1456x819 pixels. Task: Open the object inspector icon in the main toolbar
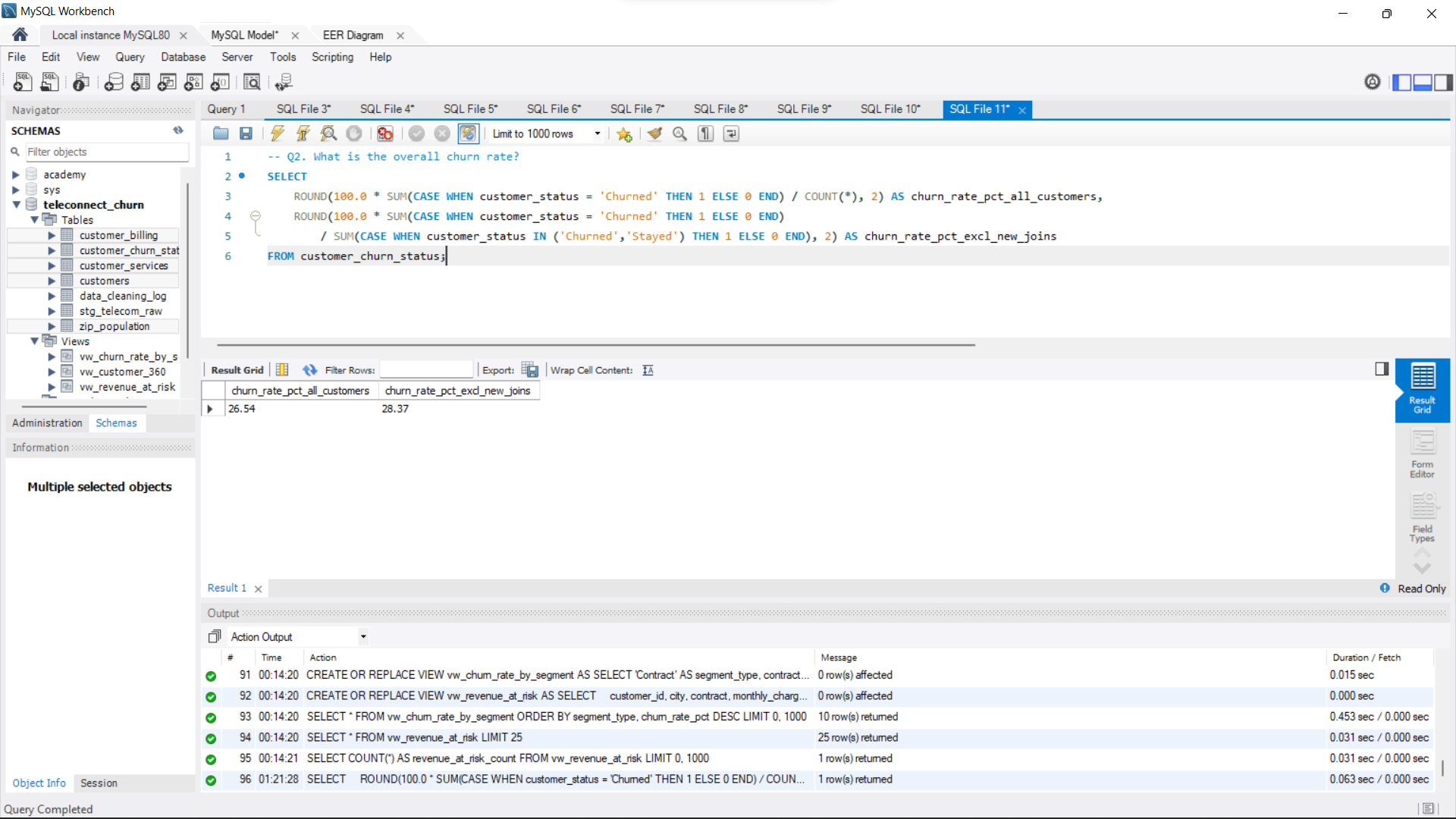coord(81,82)
